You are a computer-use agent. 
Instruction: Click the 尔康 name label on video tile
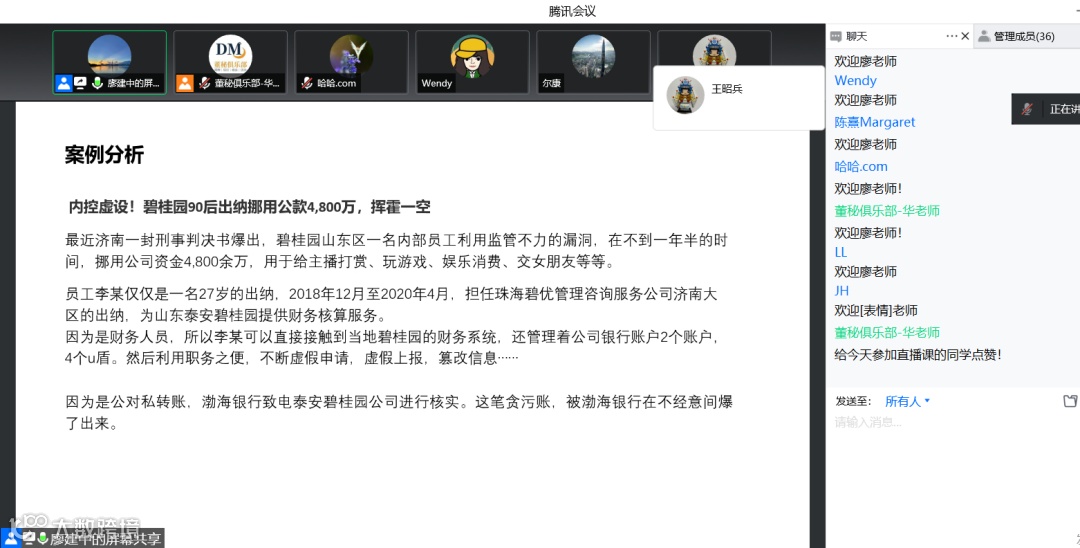tap(551, 83)
